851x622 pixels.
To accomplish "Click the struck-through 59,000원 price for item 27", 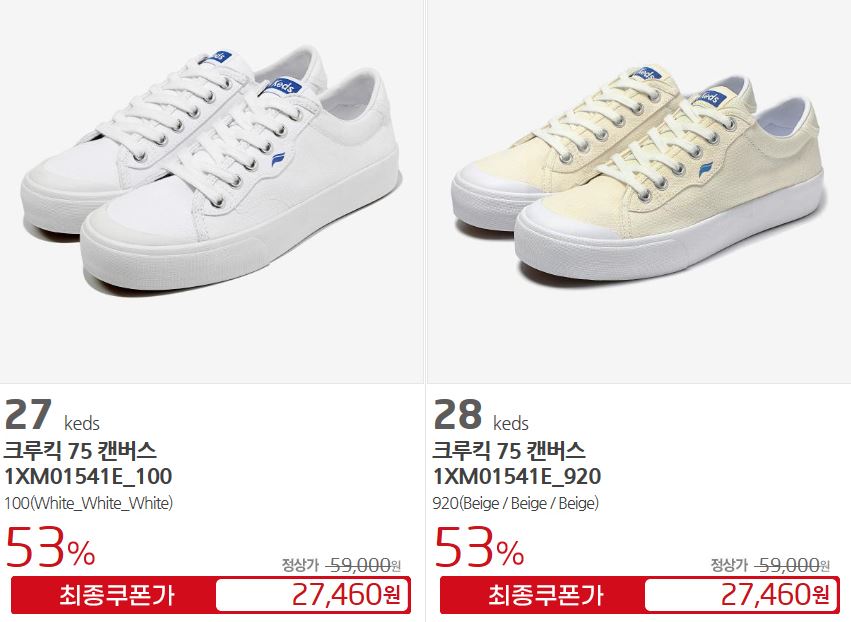I will (x=363, y=566).
